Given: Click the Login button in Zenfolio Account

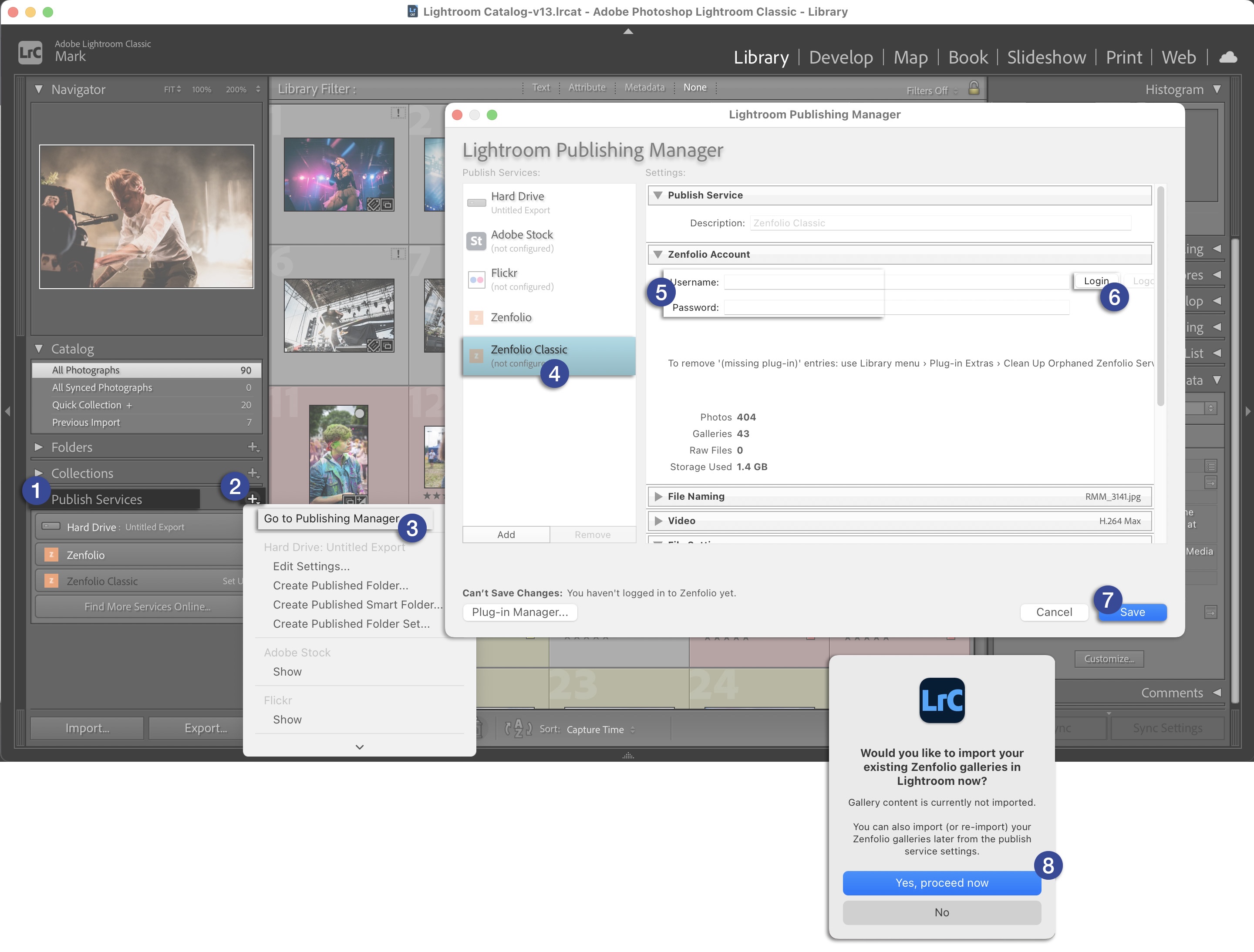Looking at the screenshot, I should 1096,280.
